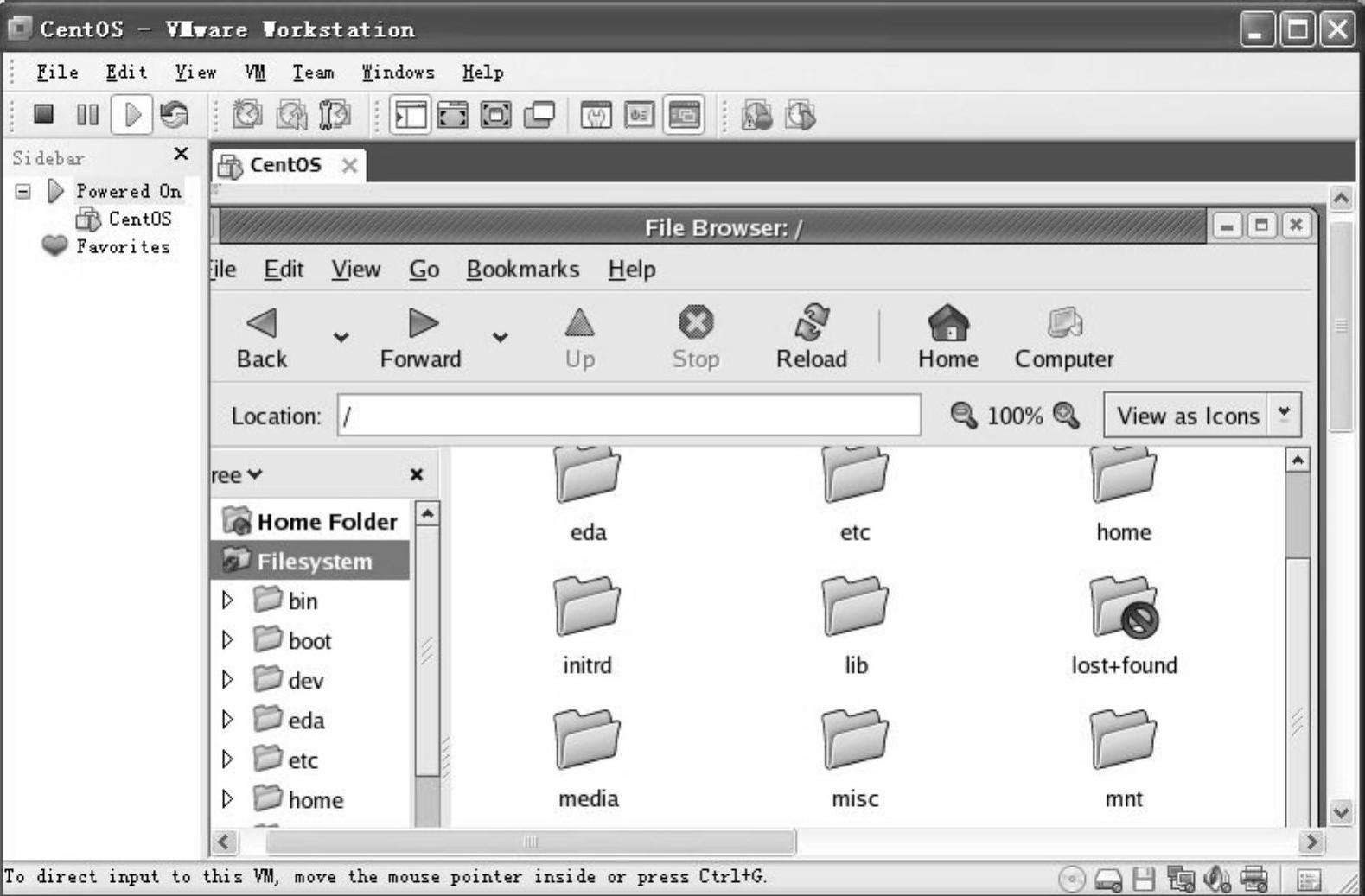The image size is (1365, 896).
Task: Toggle the show sidebar toolbar icon
Action: [411, 115]
